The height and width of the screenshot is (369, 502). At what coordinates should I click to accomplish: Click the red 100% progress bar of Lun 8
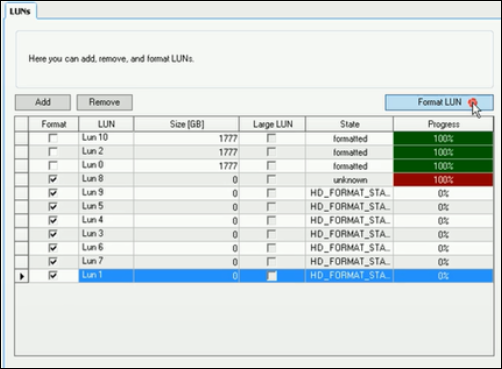click(x=443, y=180)
